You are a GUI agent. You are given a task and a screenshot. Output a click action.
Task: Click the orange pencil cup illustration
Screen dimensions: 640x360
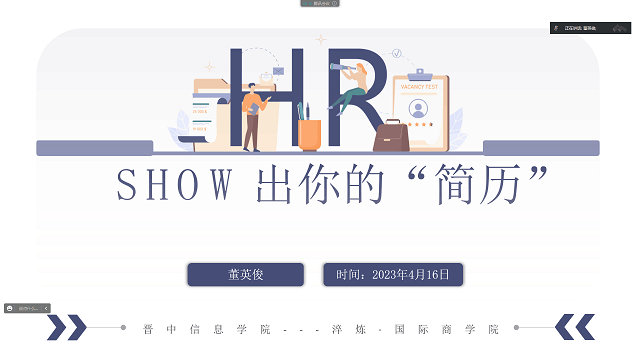[x=309, y=135]
